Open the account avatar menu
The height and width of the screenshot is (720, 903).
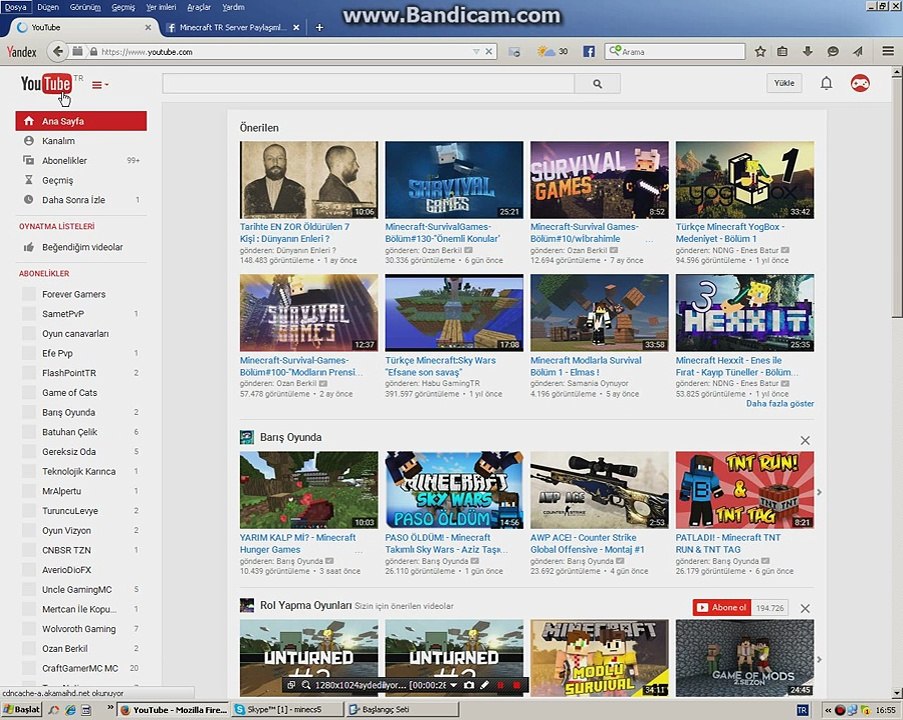pos(860,84)
